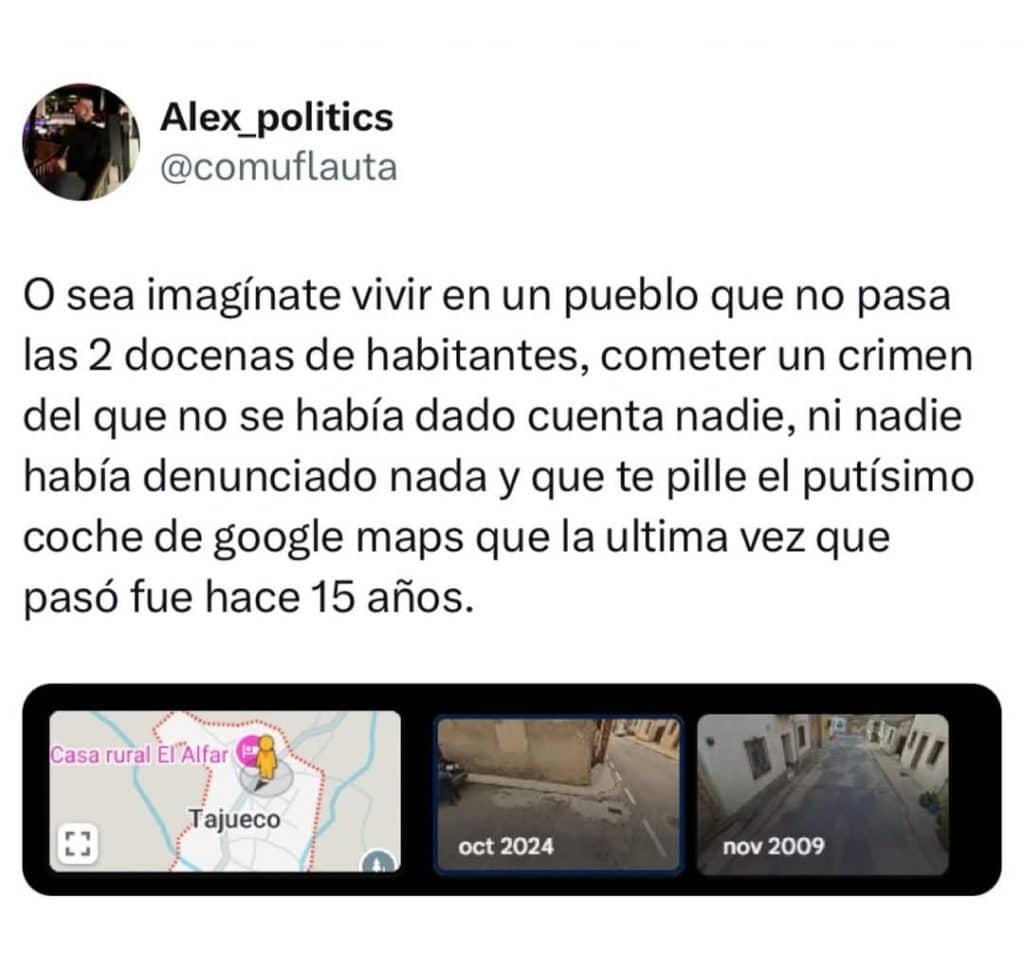Click the red dotted municipality boundary
The image size is (1024, 971).
pos(320,810)
